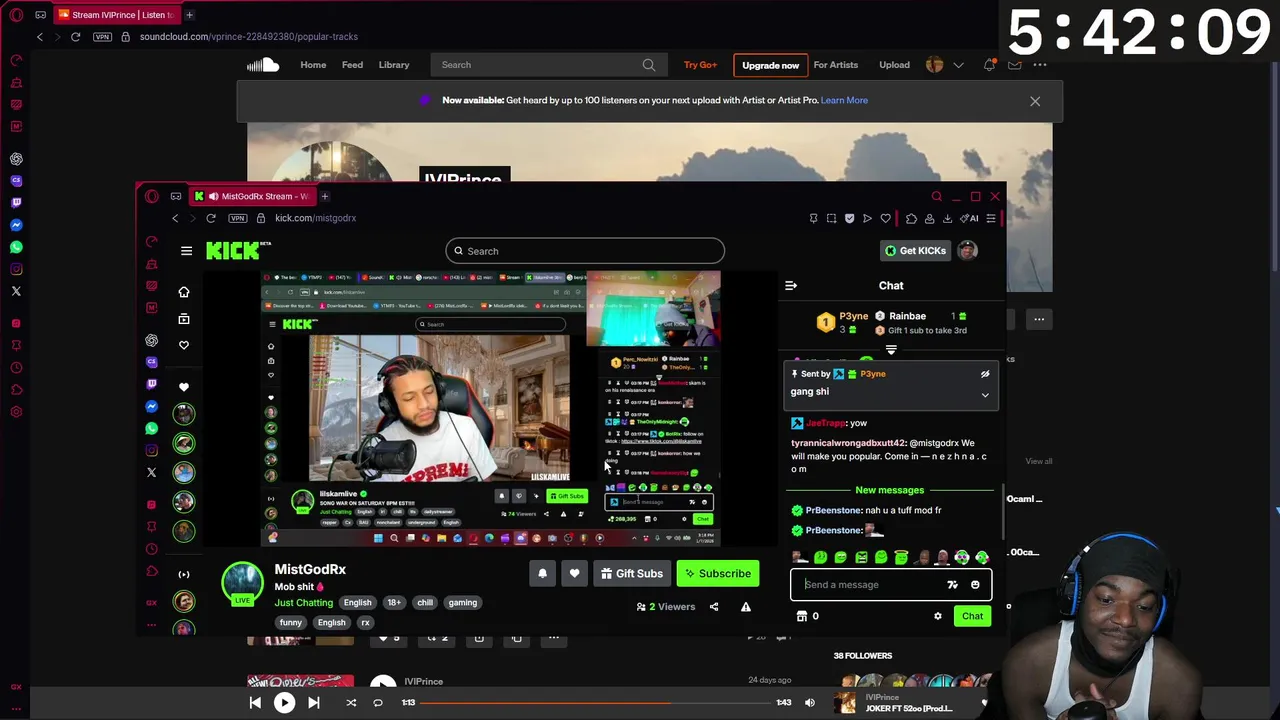Skip to previous SoundCloud track

pyautogui.click(x=255, y=703)
